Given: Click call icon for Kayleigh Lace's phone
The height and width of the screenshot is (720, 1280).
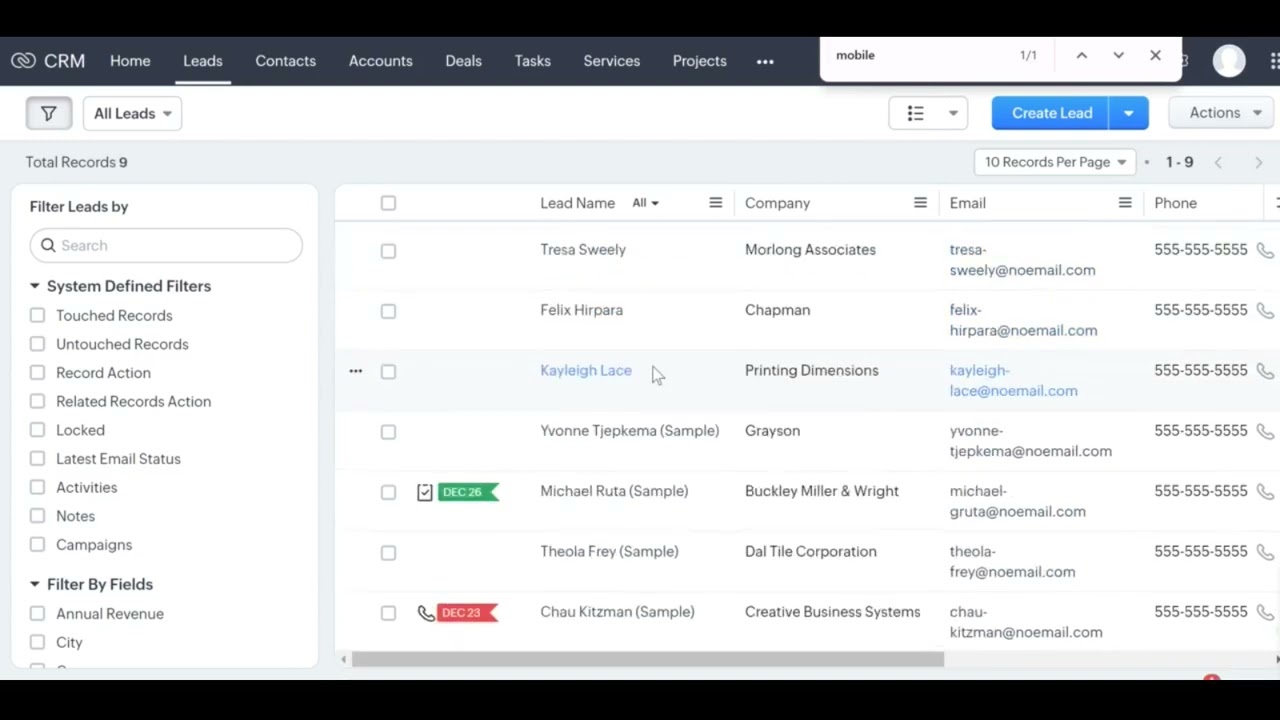Looking at the screenshot, I should [1265, 371].
